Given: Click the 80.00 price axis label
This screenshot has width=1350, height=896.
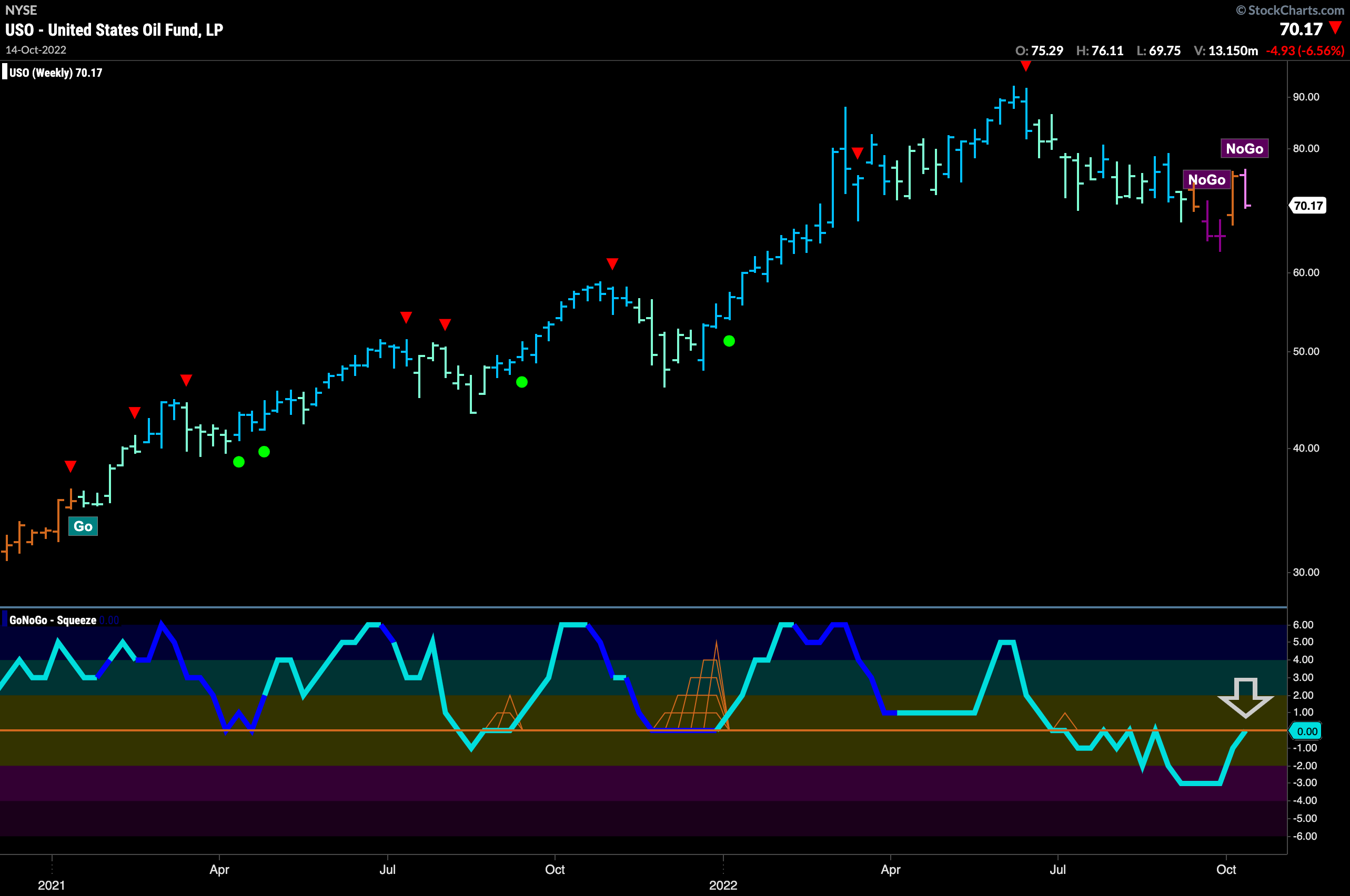Looking at the screenshot, I should pos(1306,149).
